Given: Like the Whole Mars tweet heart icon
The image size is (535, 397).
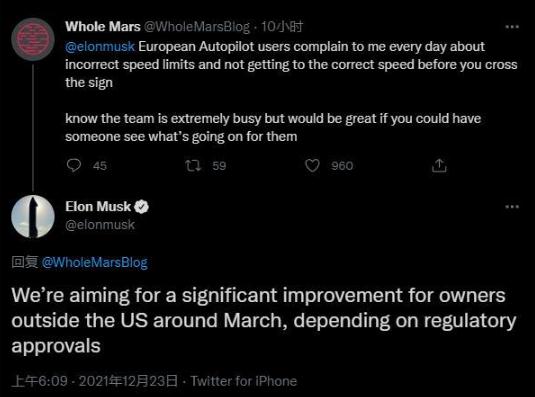Looking at the screenshot, I should point(312,166).
